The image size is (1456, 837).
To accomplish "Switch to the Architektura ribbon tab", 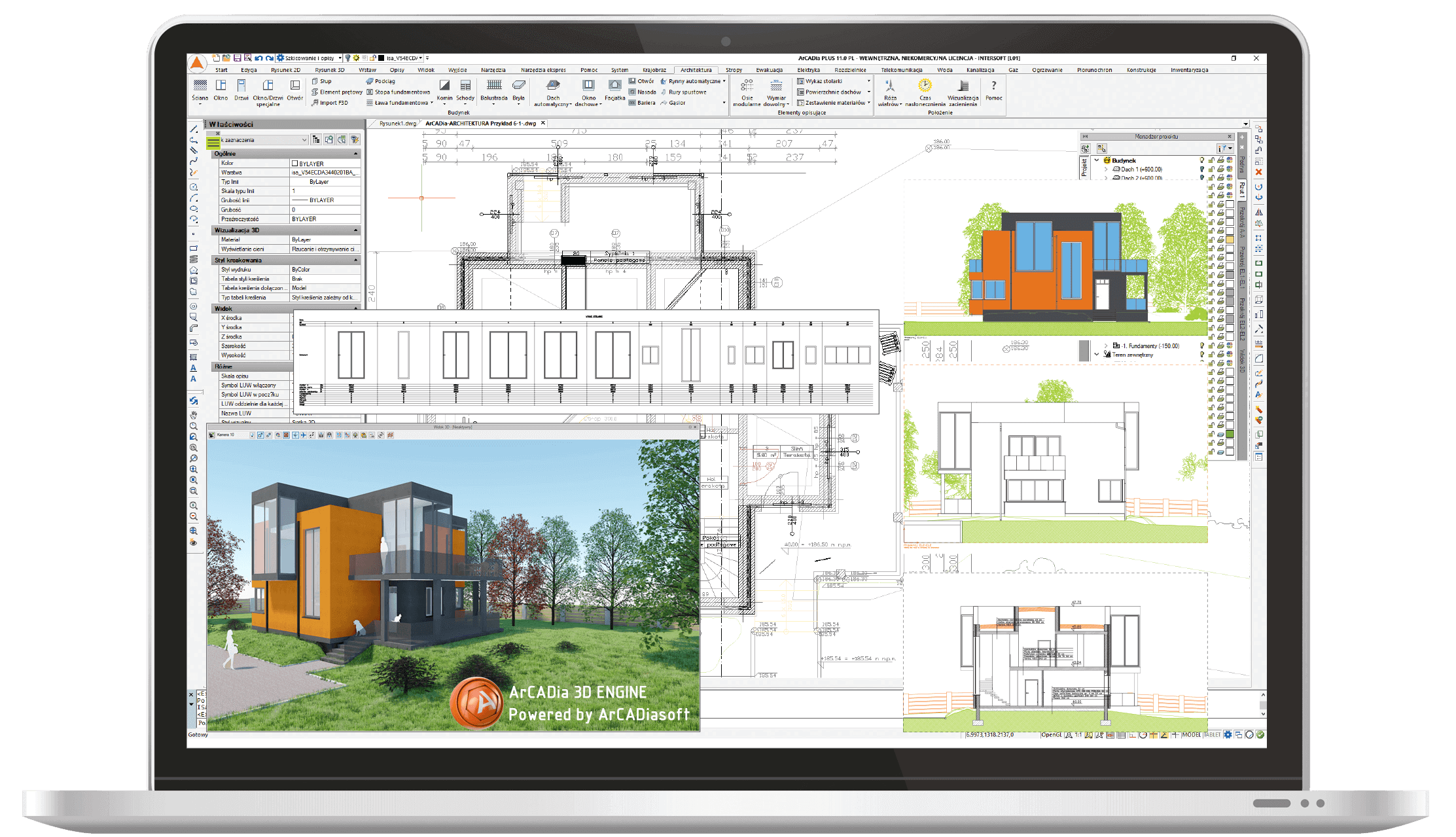I will pos(696,70).
